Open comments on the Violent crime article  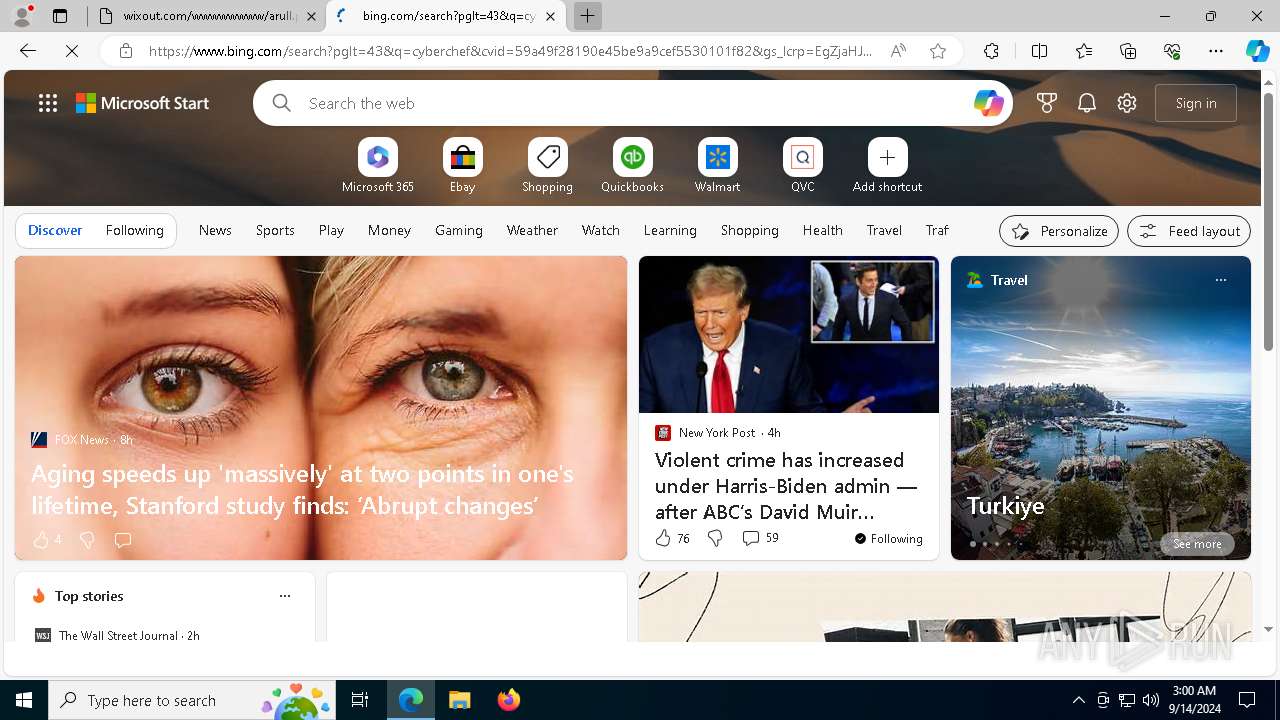point(760,538)
